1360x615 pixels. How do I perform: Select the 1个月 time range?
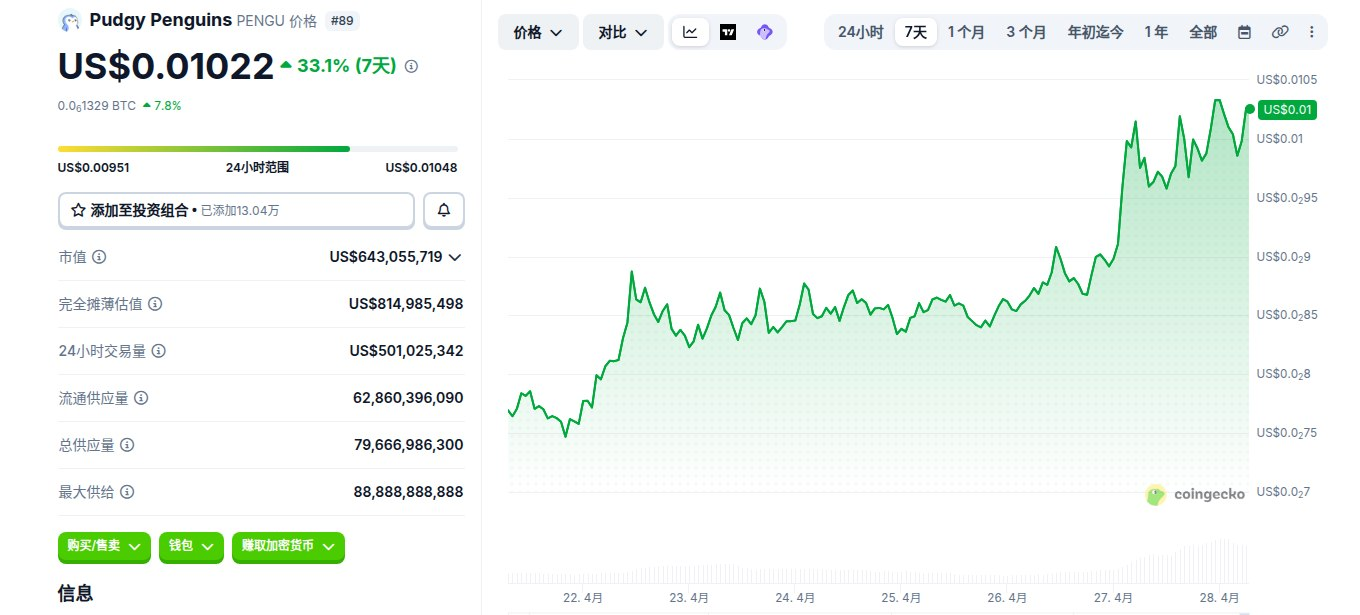[966, 32]
